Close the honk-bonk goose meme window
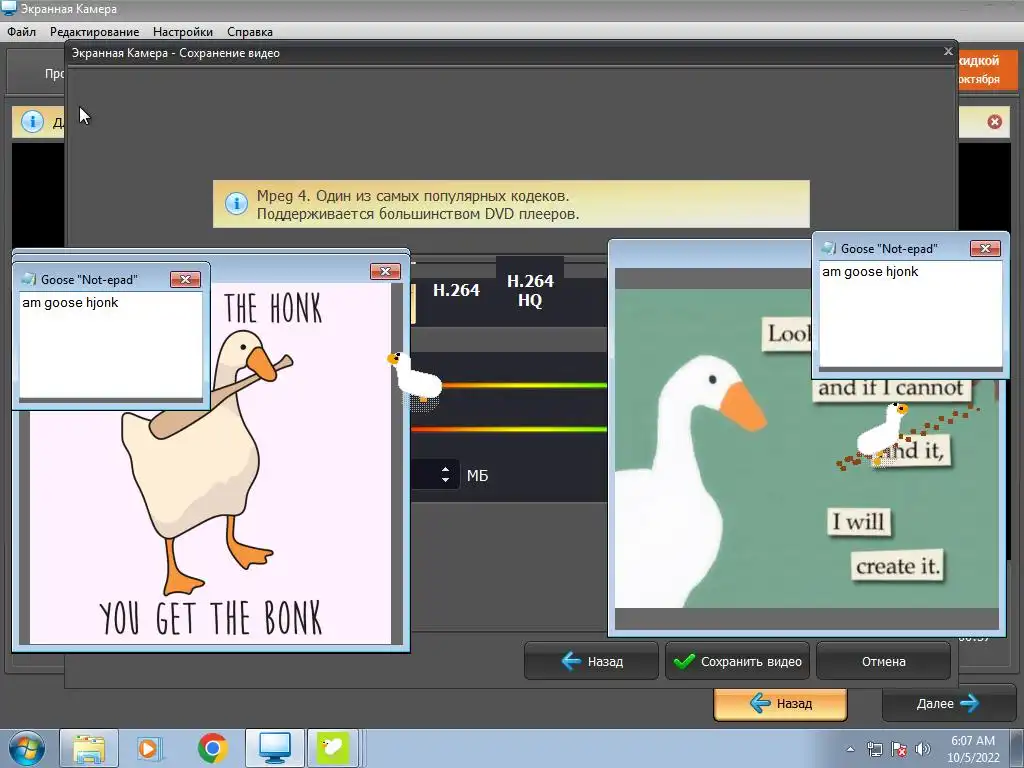 (385, 271)
